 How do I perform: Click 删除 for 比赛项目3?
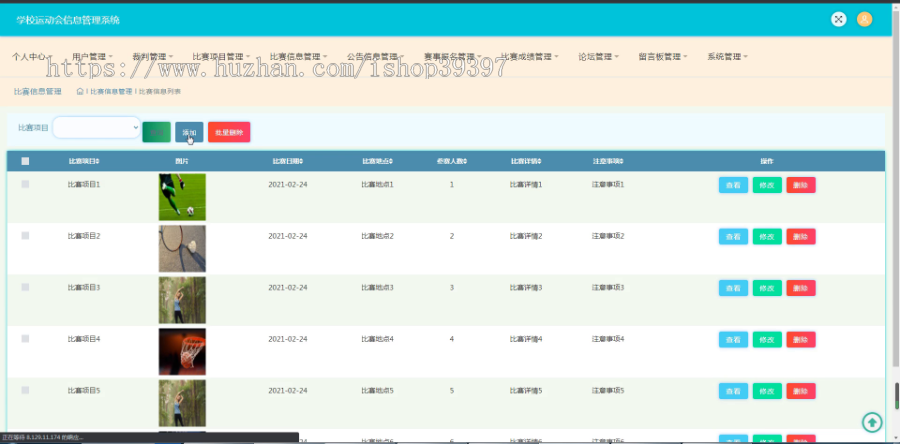[x=801, y=288]
